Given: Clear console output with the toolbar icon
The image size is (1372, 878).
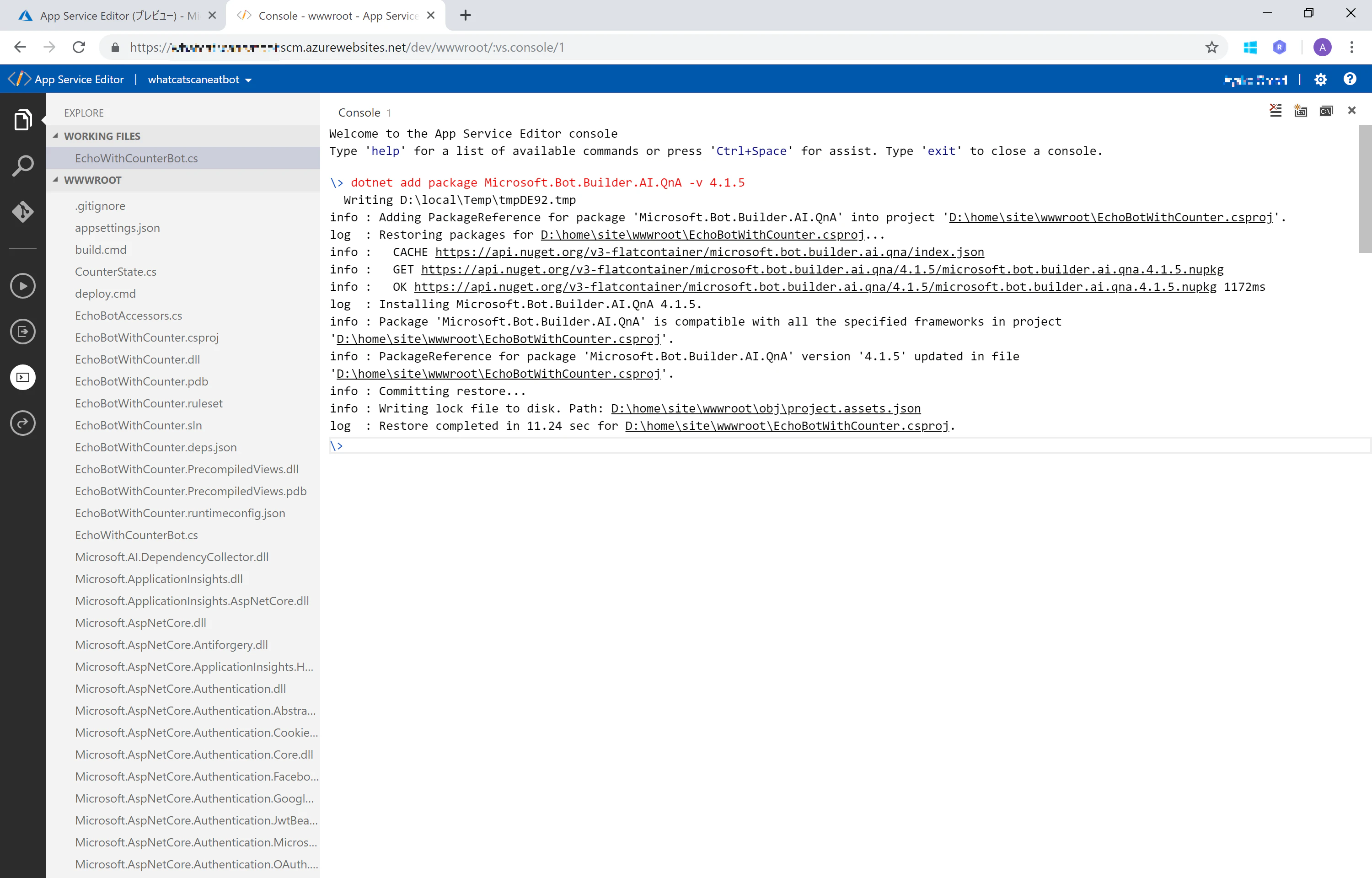Looking at the screenshot, I should 1276,110.
